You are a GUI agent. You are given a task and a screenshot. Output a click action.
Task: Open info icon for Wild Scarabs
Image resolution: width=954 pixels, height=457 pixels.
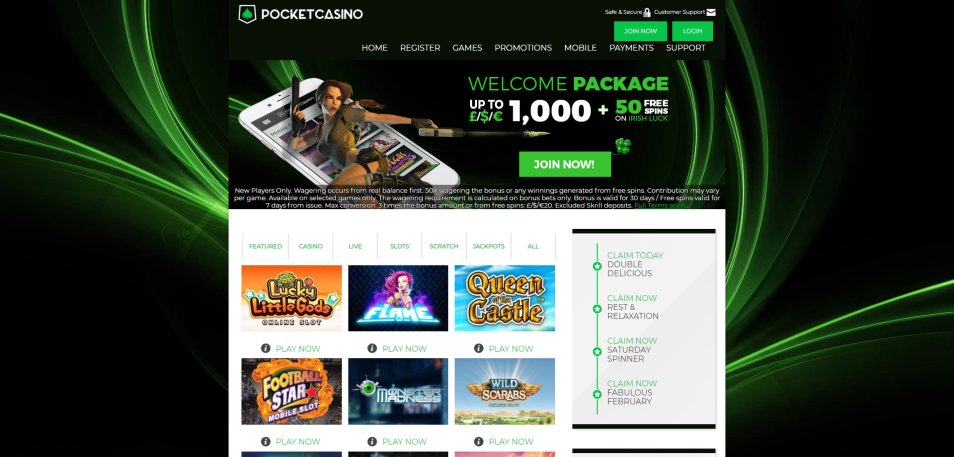pyautogui.click(x=479, y=441)
